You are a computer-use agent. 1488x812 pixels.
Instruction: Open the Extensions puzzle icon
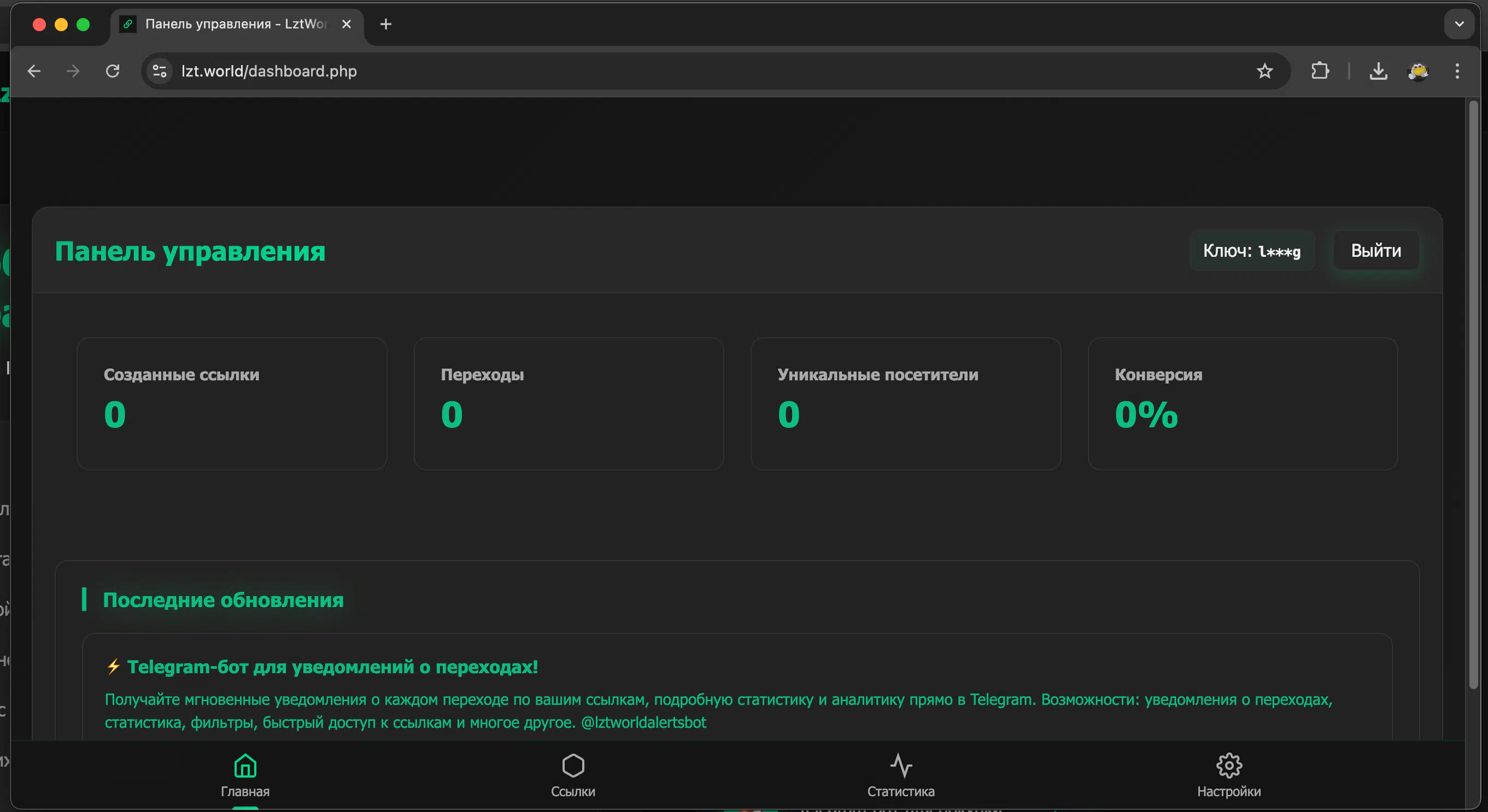tap(1320, 71)
